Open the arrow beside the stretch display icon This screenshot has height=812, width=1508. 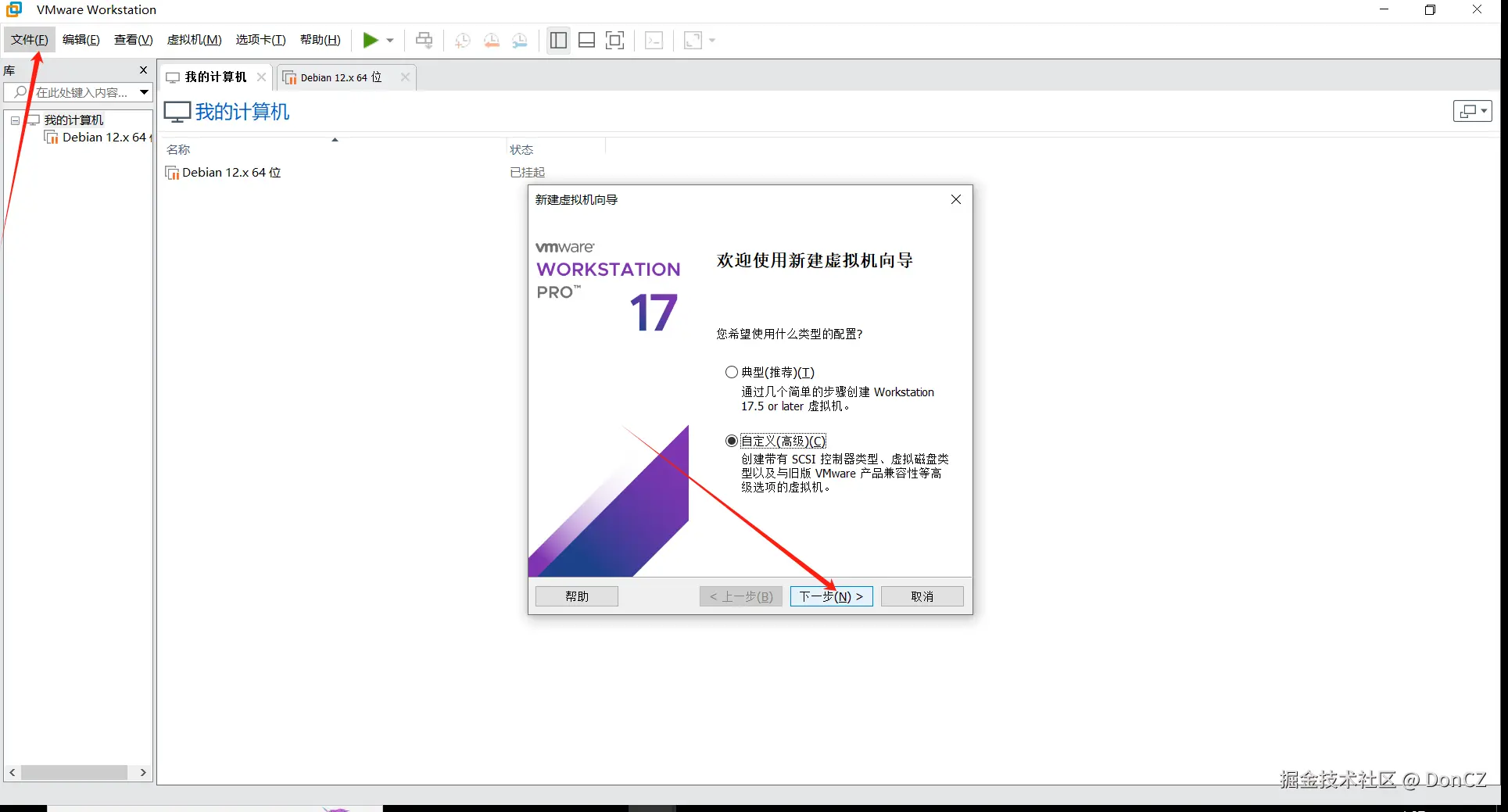[x=712, y=41]
